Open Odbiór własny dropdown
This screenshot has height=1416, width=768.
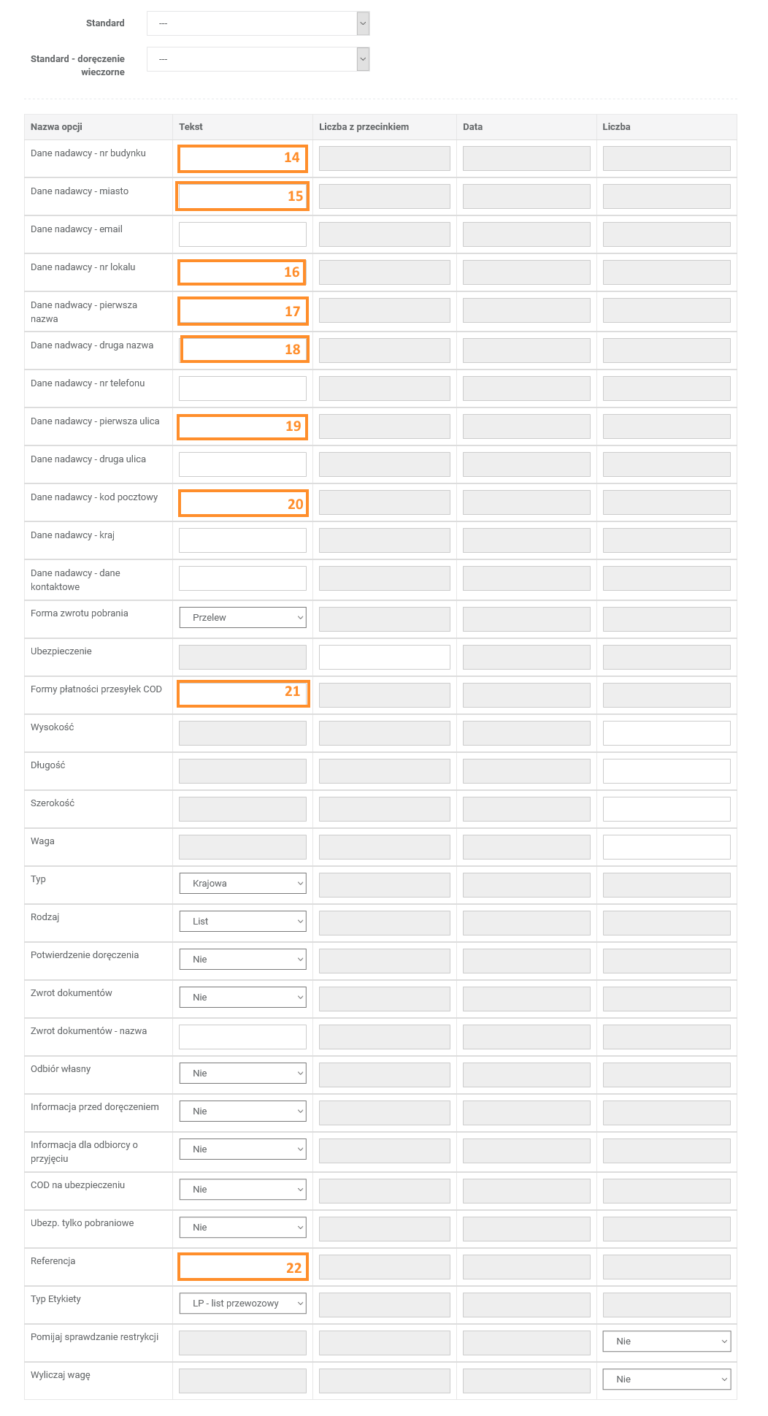(x=243, y=1074)
